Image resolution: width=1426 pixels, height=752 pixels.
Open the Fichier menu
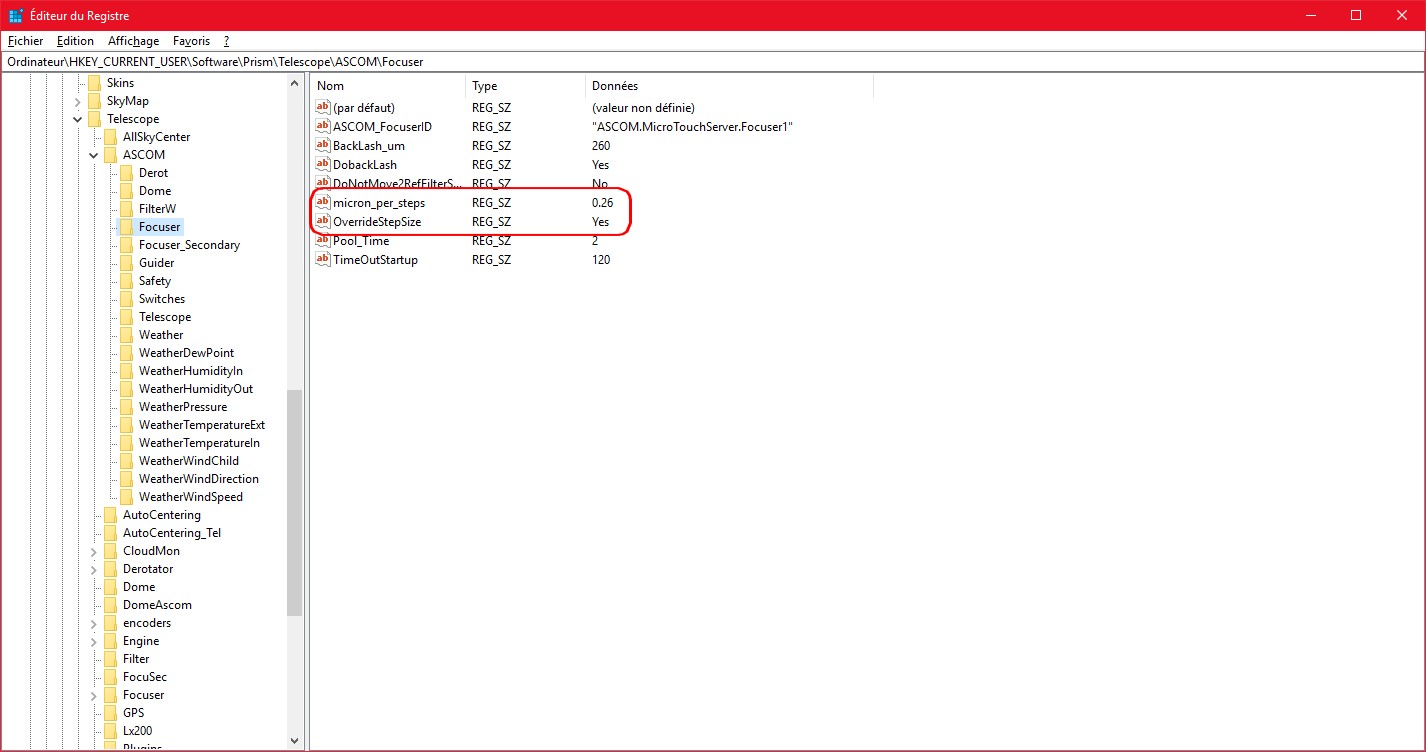(x=25, y=41)
